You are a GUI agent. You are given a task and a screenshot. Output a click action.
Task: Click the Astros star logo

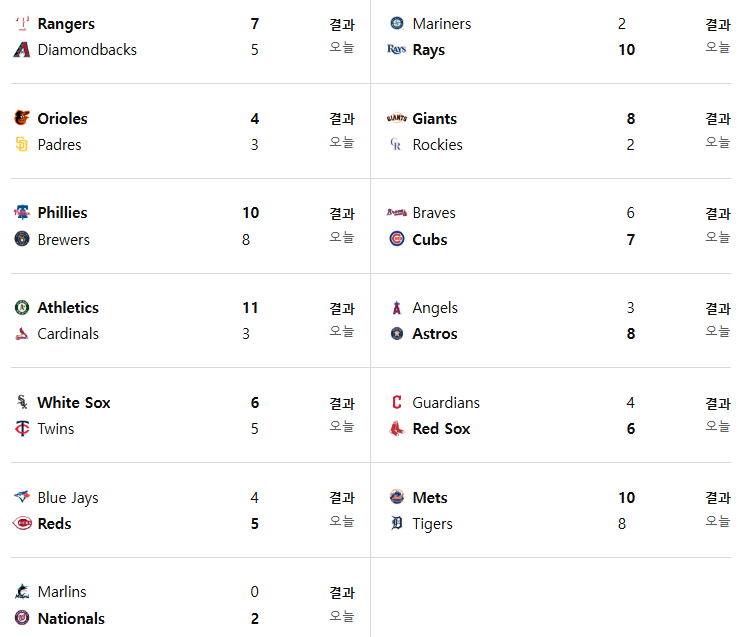397,333
